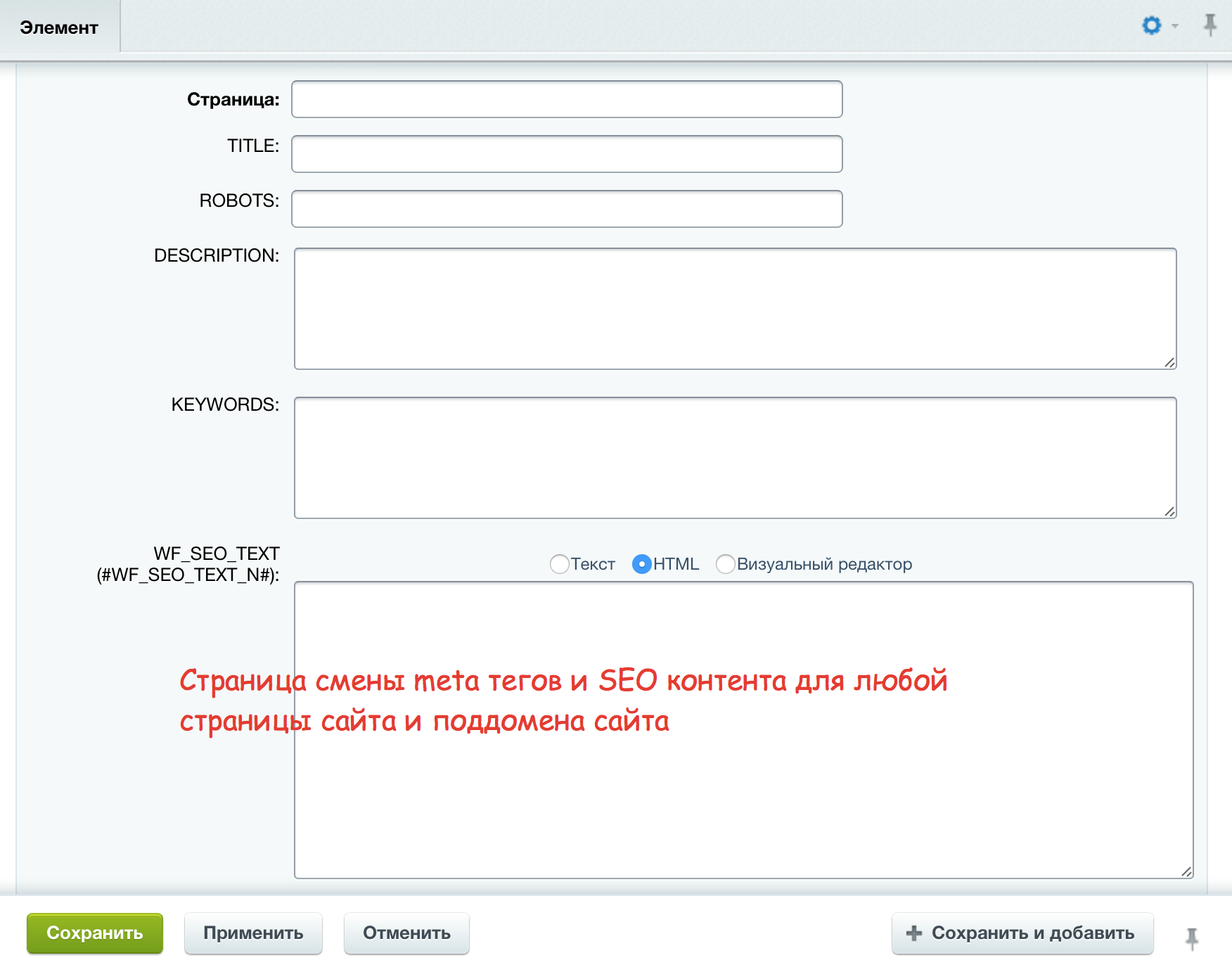Choose the Визуальный редактор radio option
The width and height of the screenshot is (1232, 972).
[725, 564]
